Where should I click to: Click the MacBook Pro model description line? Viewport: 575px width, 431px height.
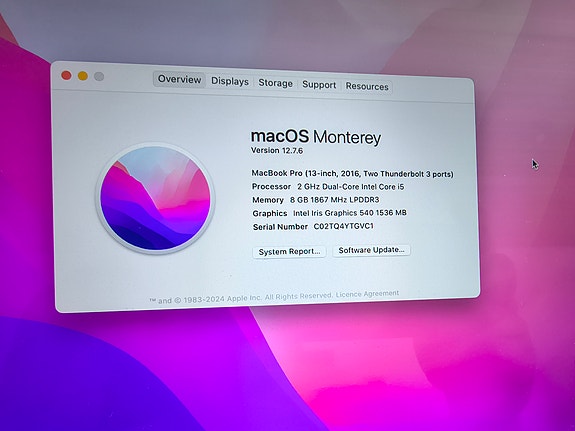point(352,174)
